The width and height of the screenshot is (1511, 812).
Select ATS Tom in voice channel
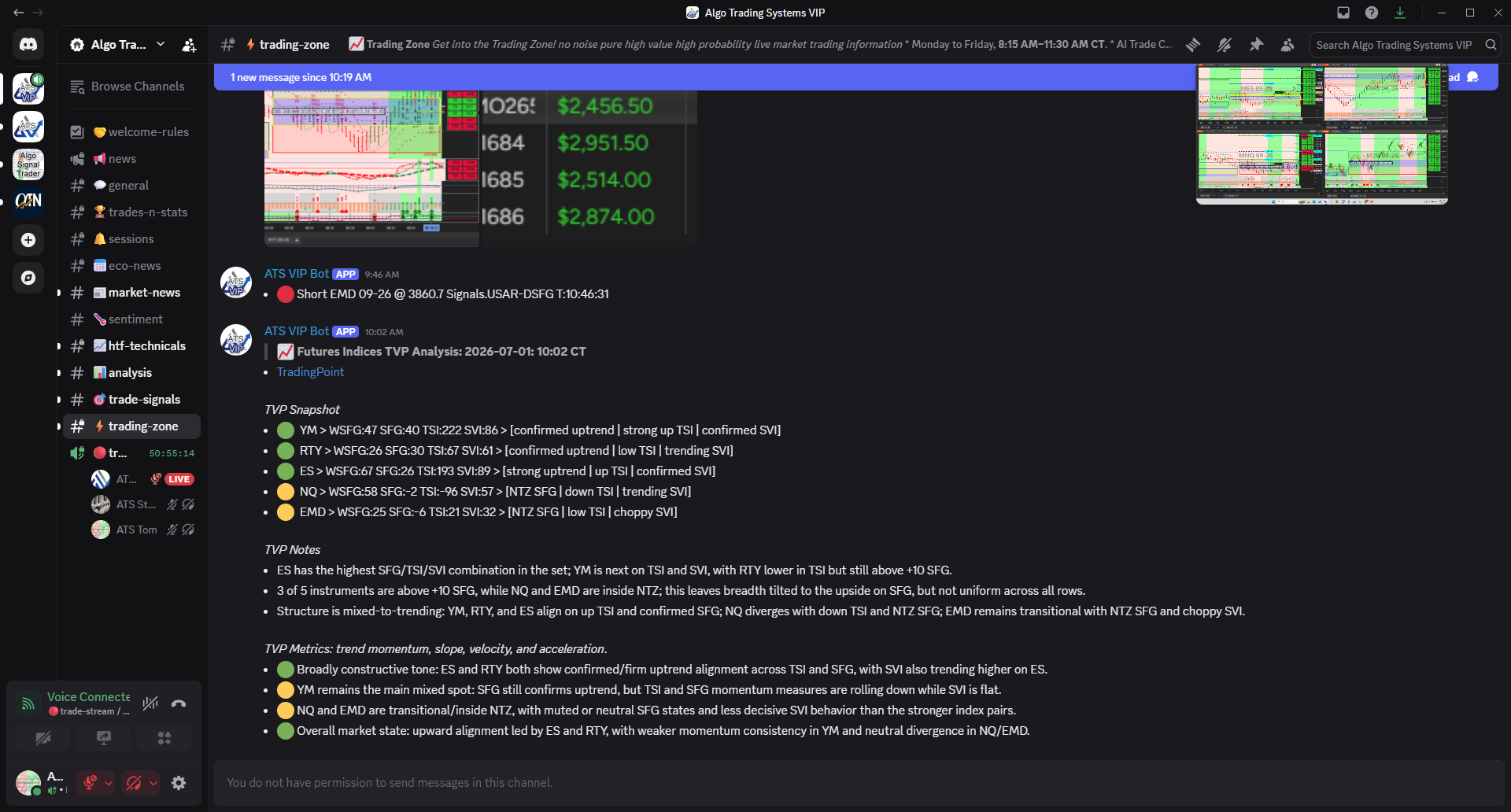point(143,530)
